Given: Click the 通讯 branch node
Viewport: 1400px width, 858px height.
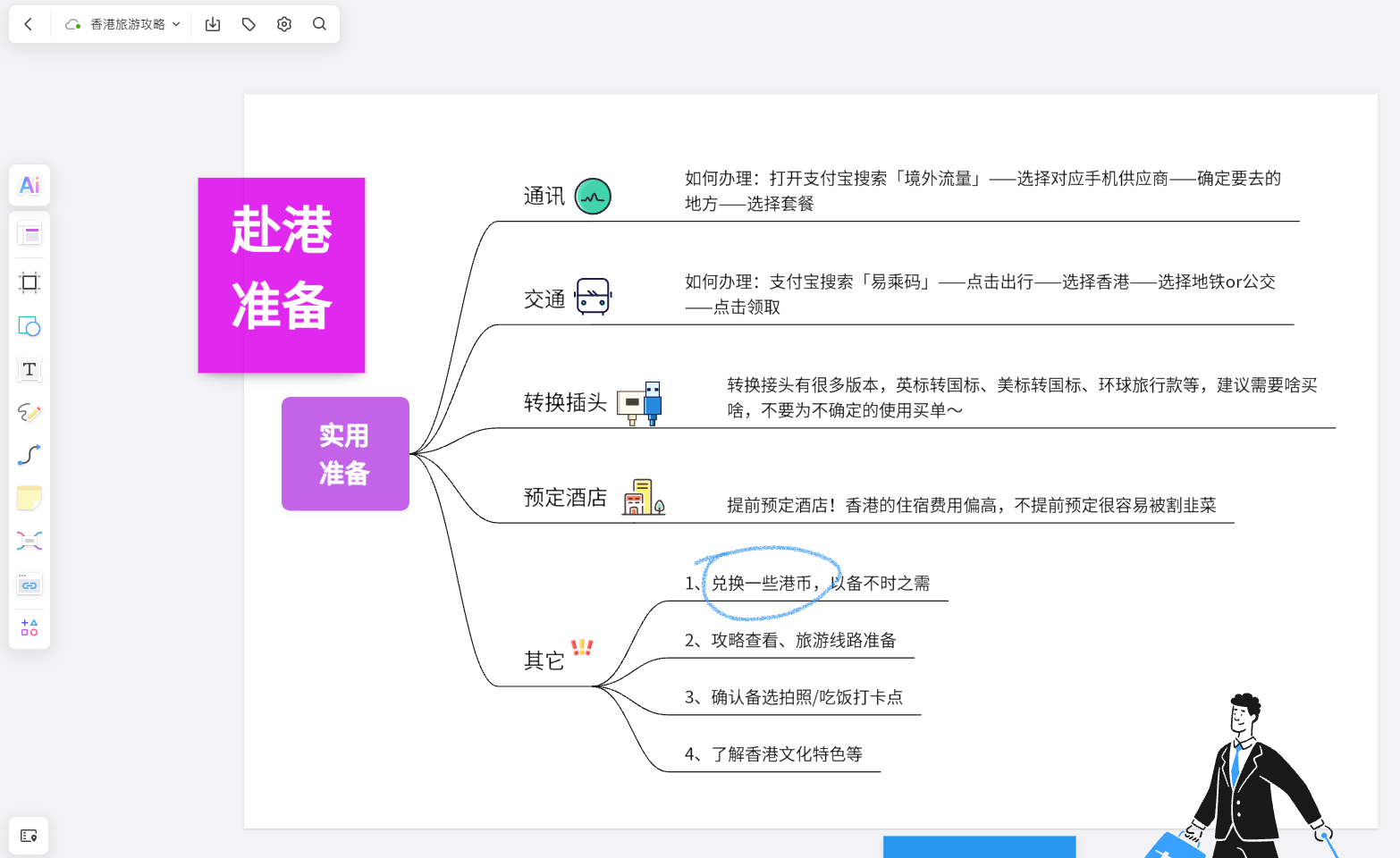Looking at the screenshot, I should pos(544,197).
